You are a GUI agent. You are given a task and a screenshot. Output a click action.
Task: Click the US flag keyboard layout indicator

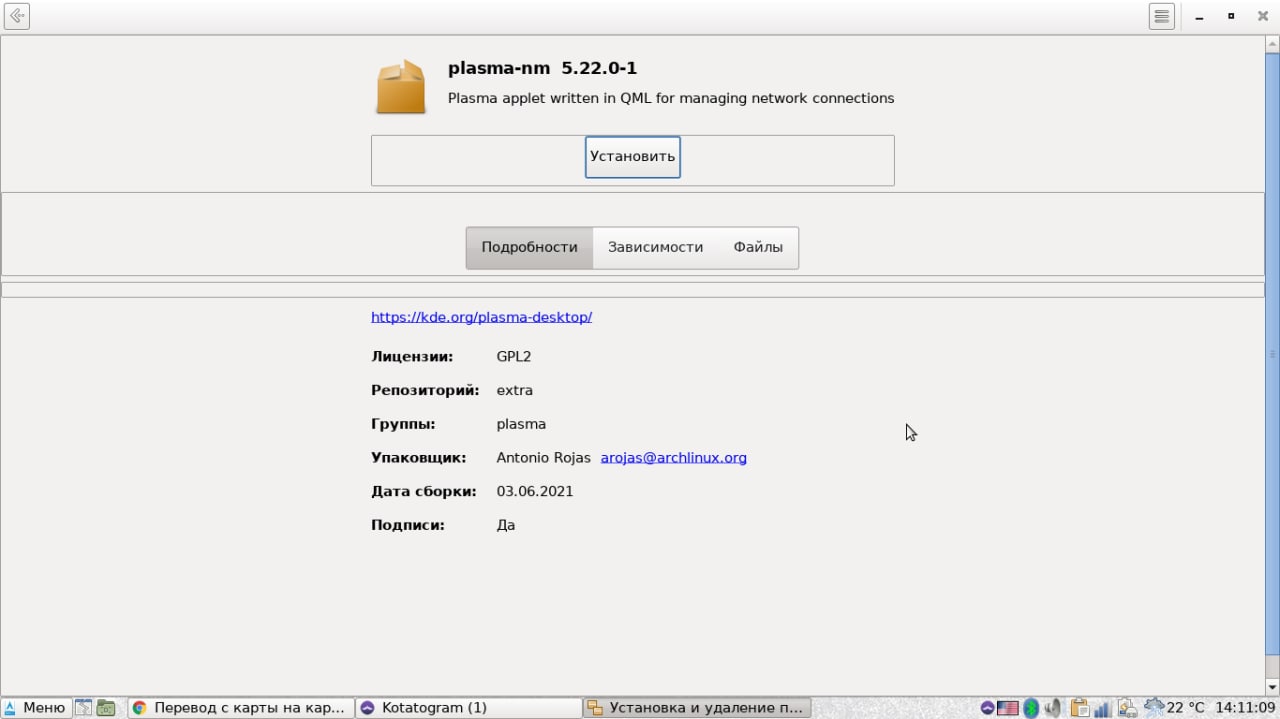point(1008,708)
